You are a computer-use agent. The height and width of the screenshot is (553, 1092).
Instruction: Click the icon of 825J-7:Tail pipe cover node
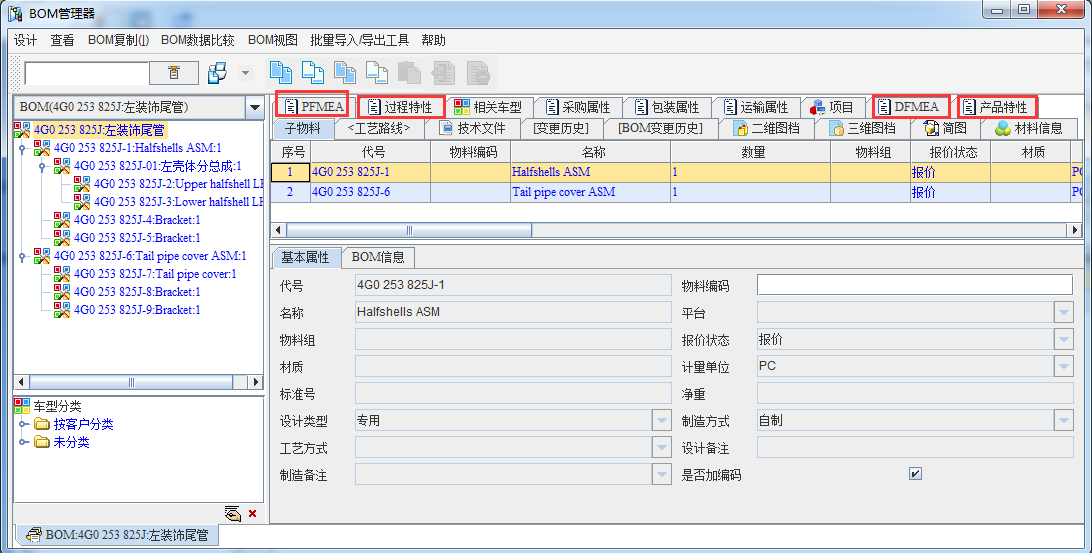tap(62, 274)
